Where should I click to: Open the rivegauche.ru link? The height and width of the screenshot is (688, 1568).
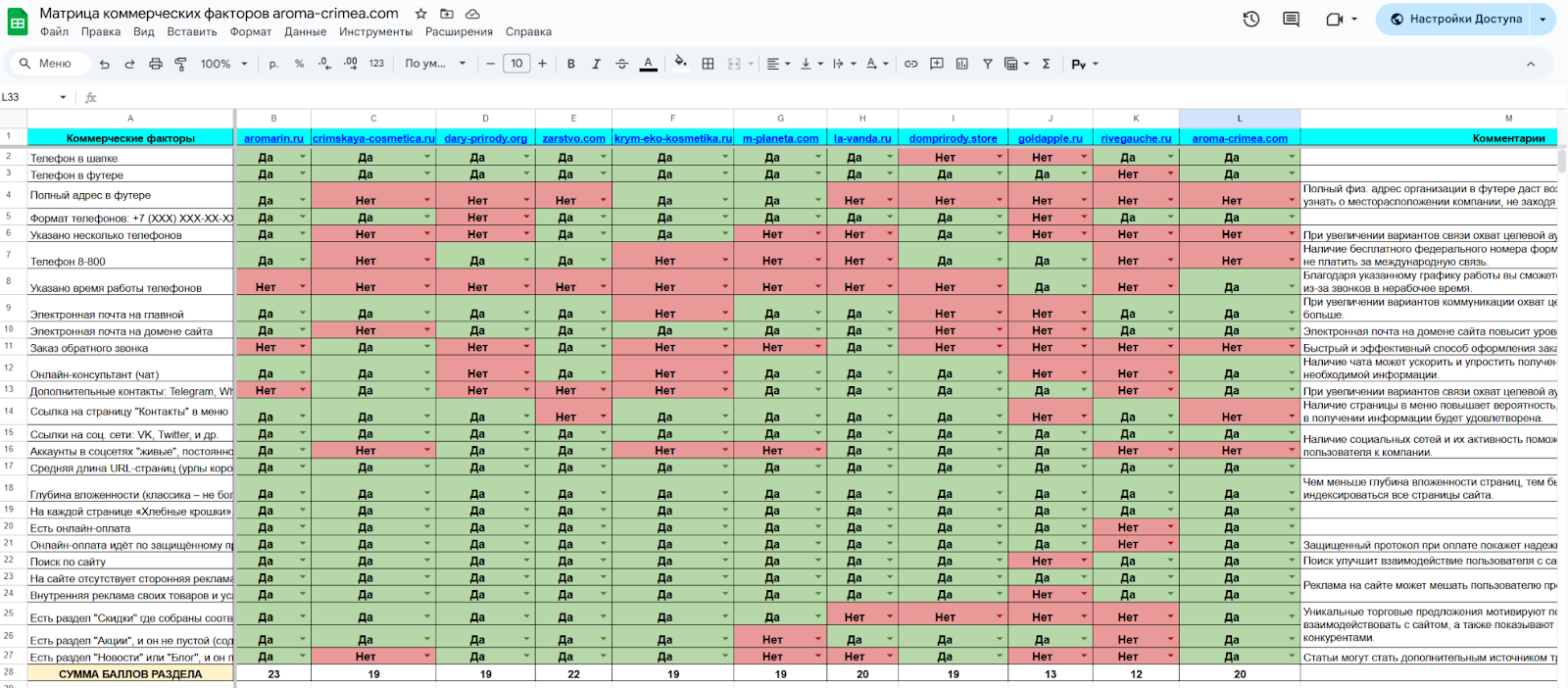click(1136, 138)
